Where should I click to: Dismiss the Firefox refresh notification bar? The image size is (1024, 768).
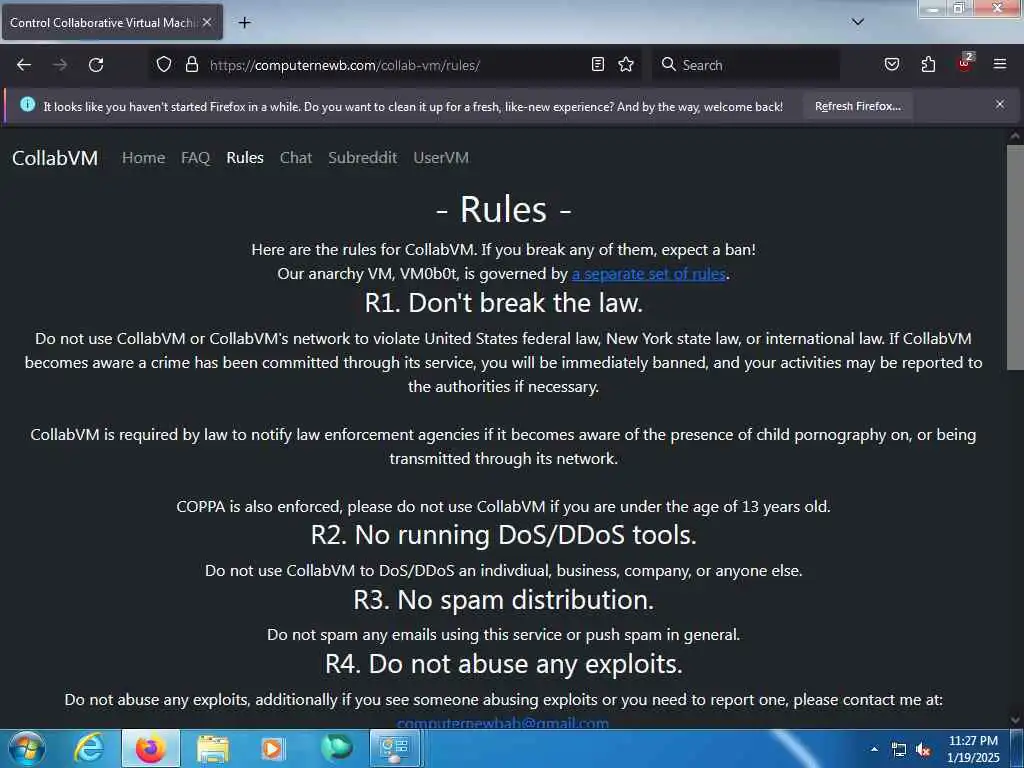pyautogui.click(x=1000, y=104)
